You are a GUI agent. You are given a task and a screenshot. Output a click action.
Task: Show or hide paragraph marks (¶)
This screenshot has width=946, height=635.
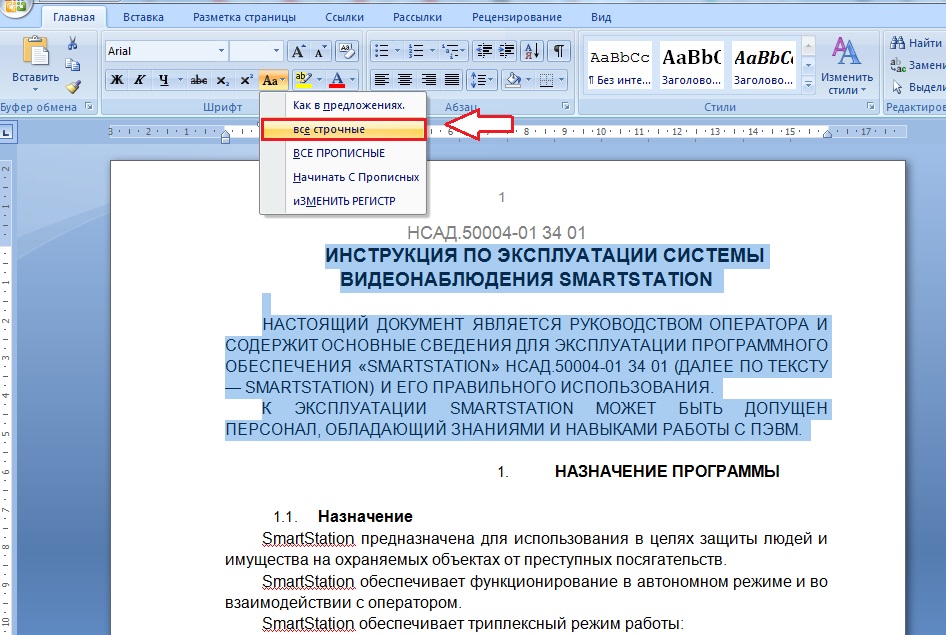coord(559,51)
